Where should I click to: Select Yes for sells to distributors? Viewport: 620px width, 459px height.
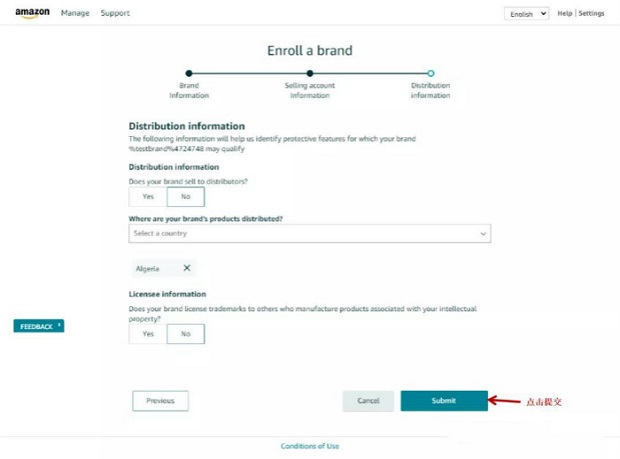coord(148,197)
